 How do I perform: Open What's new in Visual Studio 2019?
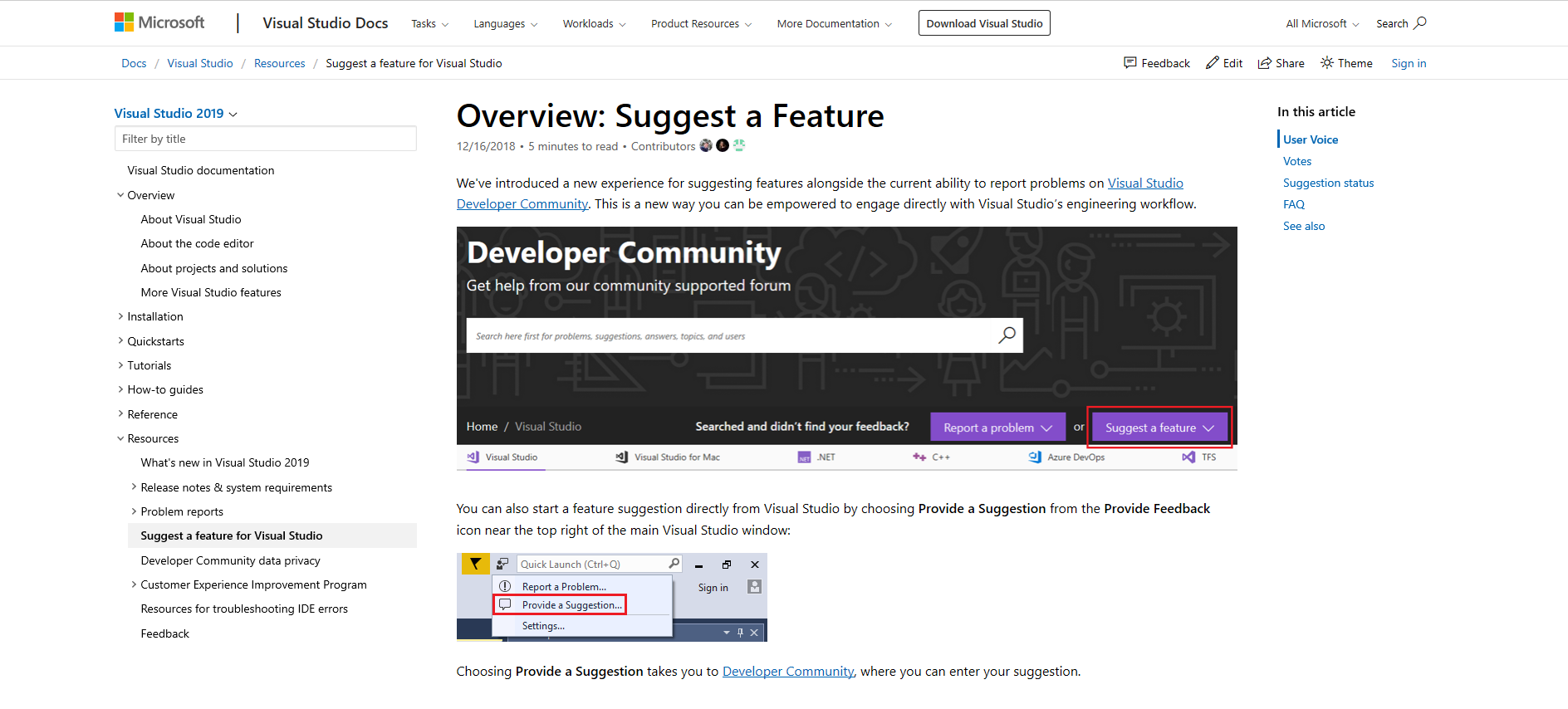coord(225,462)
